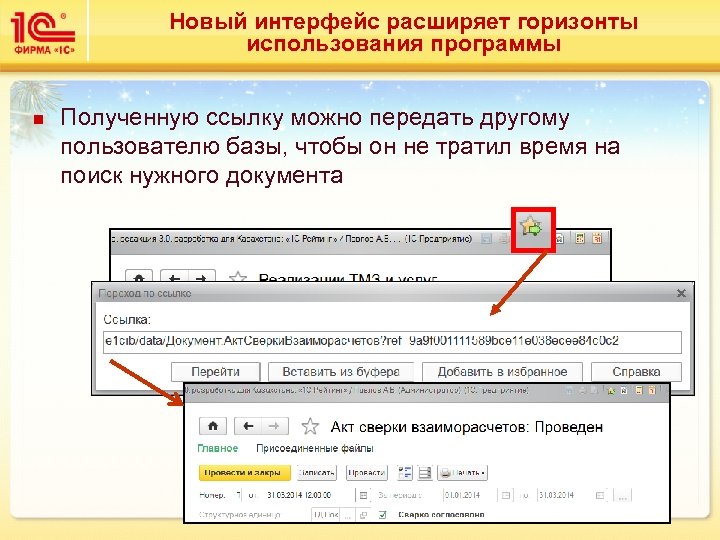Open the calendar picker for period end 31.03.2014

pos(600,495)
